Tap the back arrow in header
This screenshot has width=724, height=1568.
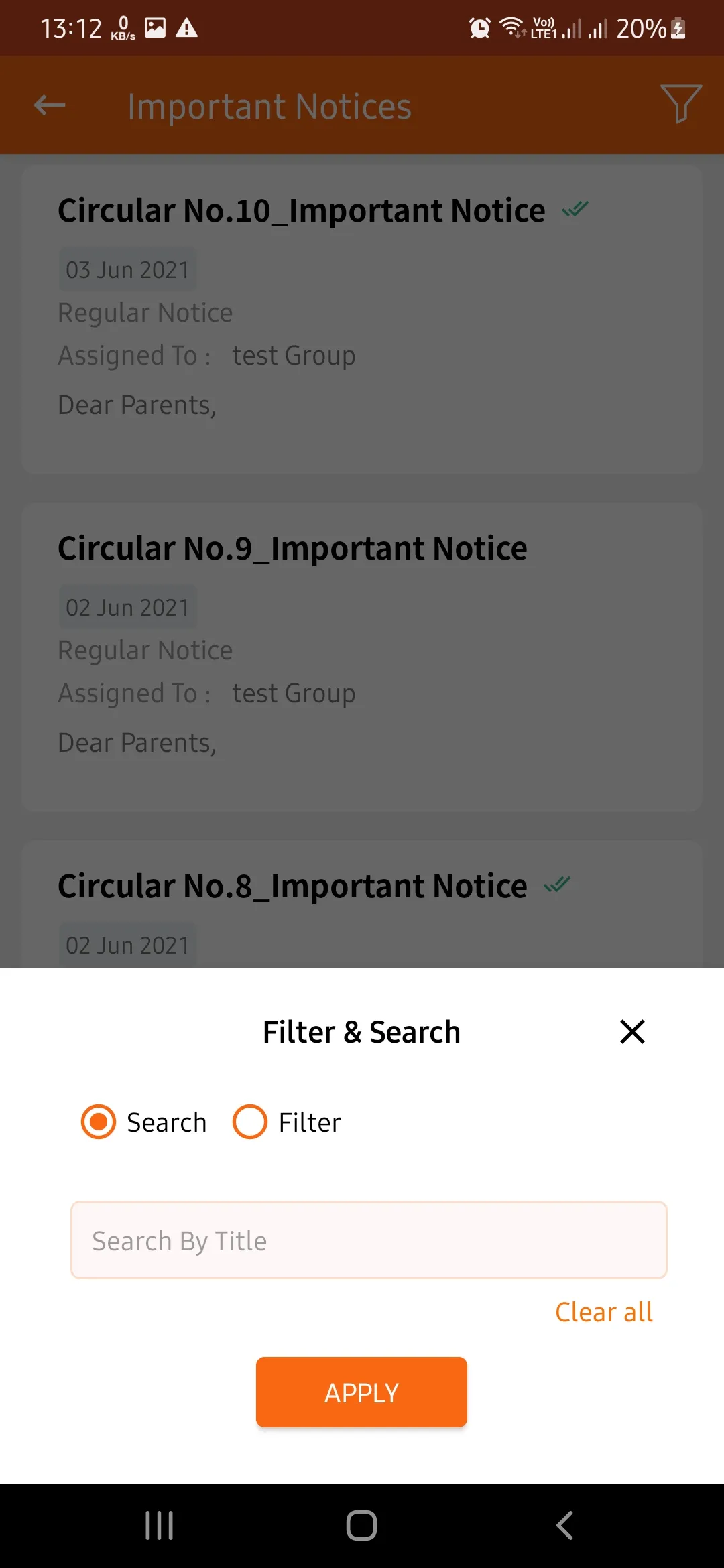(x=50, y=105)
